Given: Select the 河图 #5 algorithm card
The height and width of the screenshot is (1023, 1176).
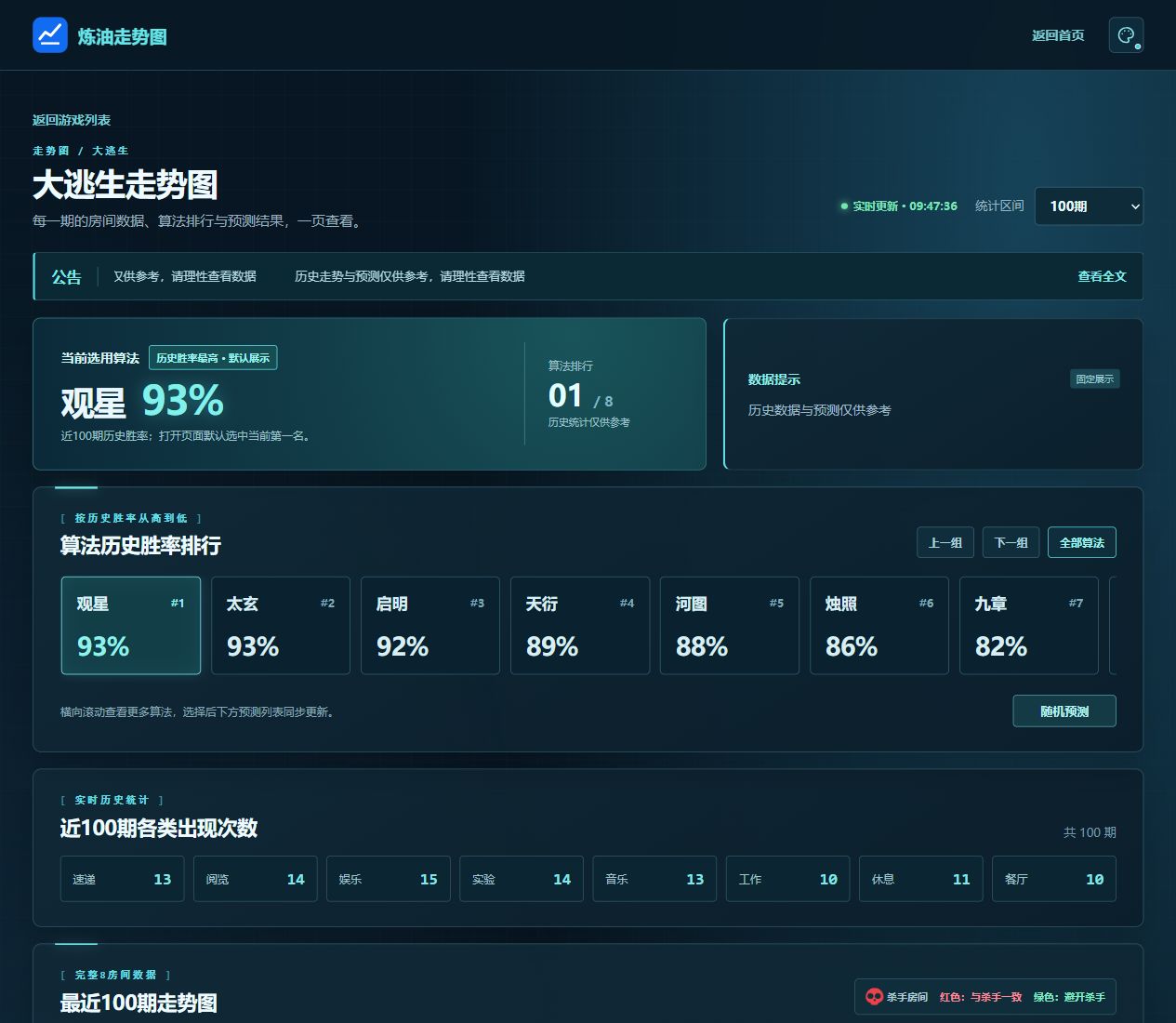Looking at the screenshot, I should click(x=730, y=625).
